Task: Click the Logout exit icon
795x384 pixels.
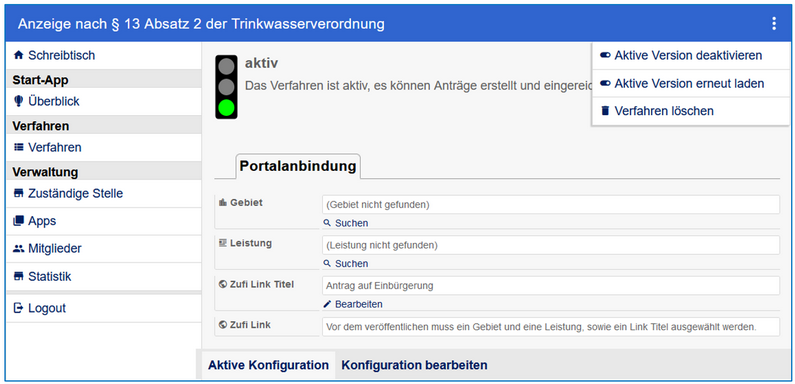Action: (19, 308)
